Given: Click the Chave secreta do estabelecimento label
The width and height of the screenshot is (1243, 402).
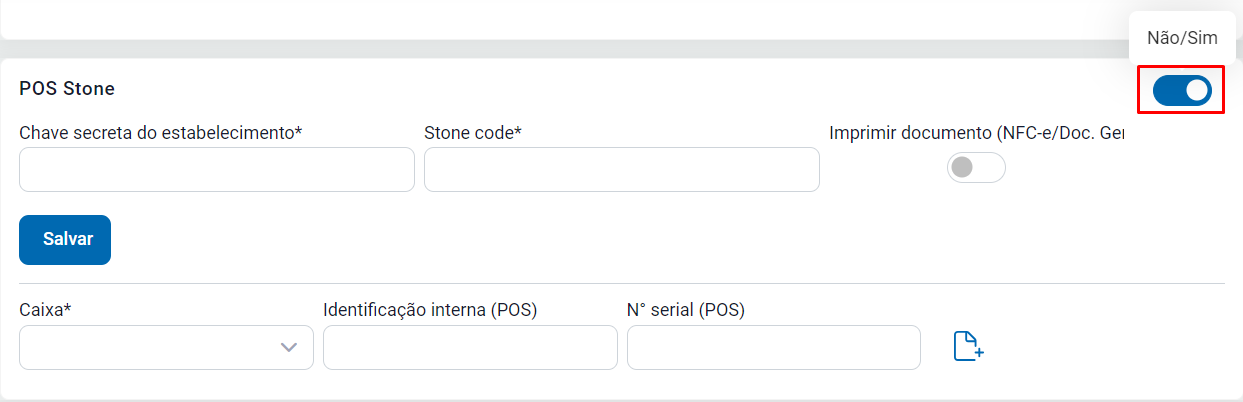Looking at the screenshot, I should coord(160,132).
